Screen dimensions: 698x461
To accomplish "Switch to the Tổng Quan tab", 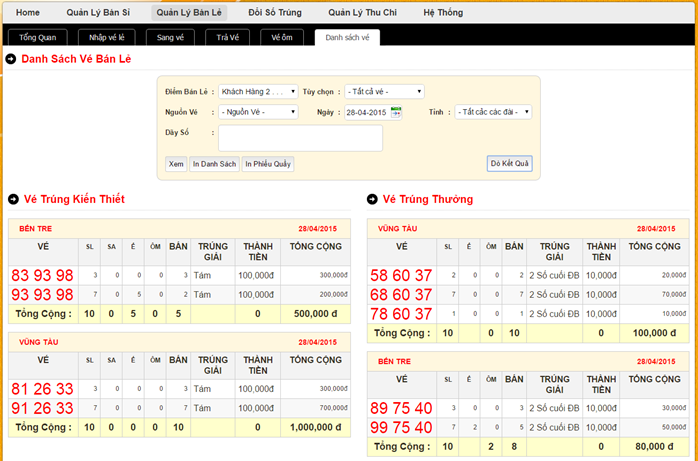I will click(x=38, y=37).
